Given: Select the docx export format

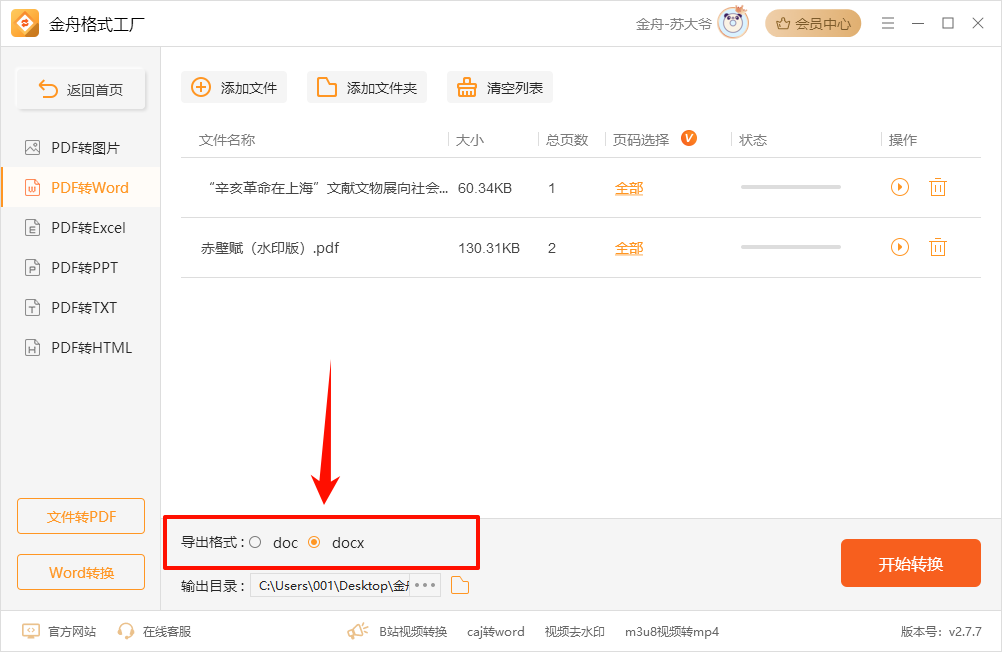Looking at the screenshot, I should click(x=314, y=542).
